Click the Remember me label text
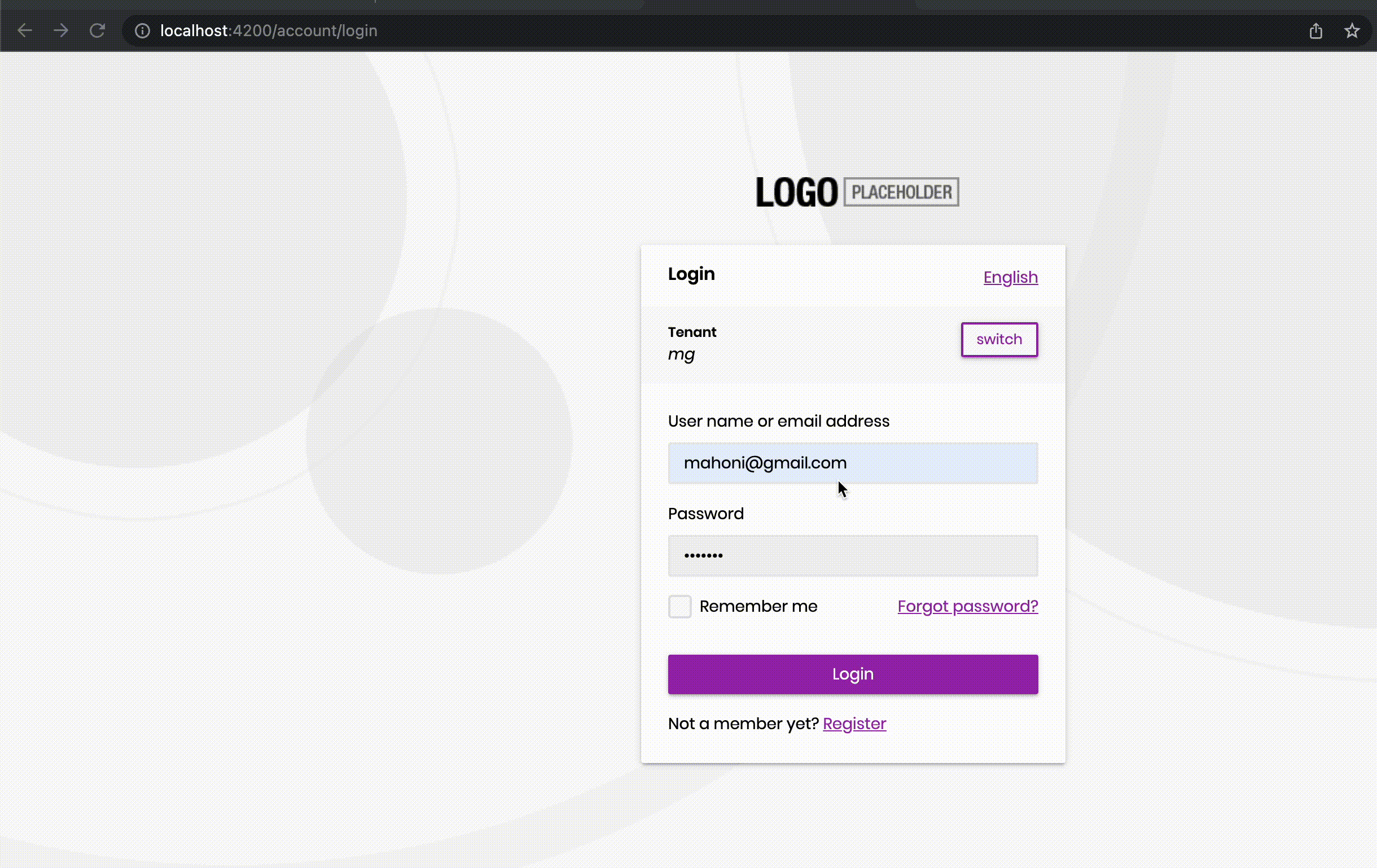This screenshot has height=868, width=1377. (x=758, y=606)
